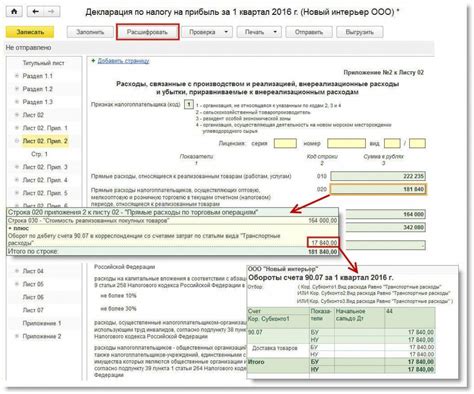Click the Расшифровать button

click(x=147, y=32)
